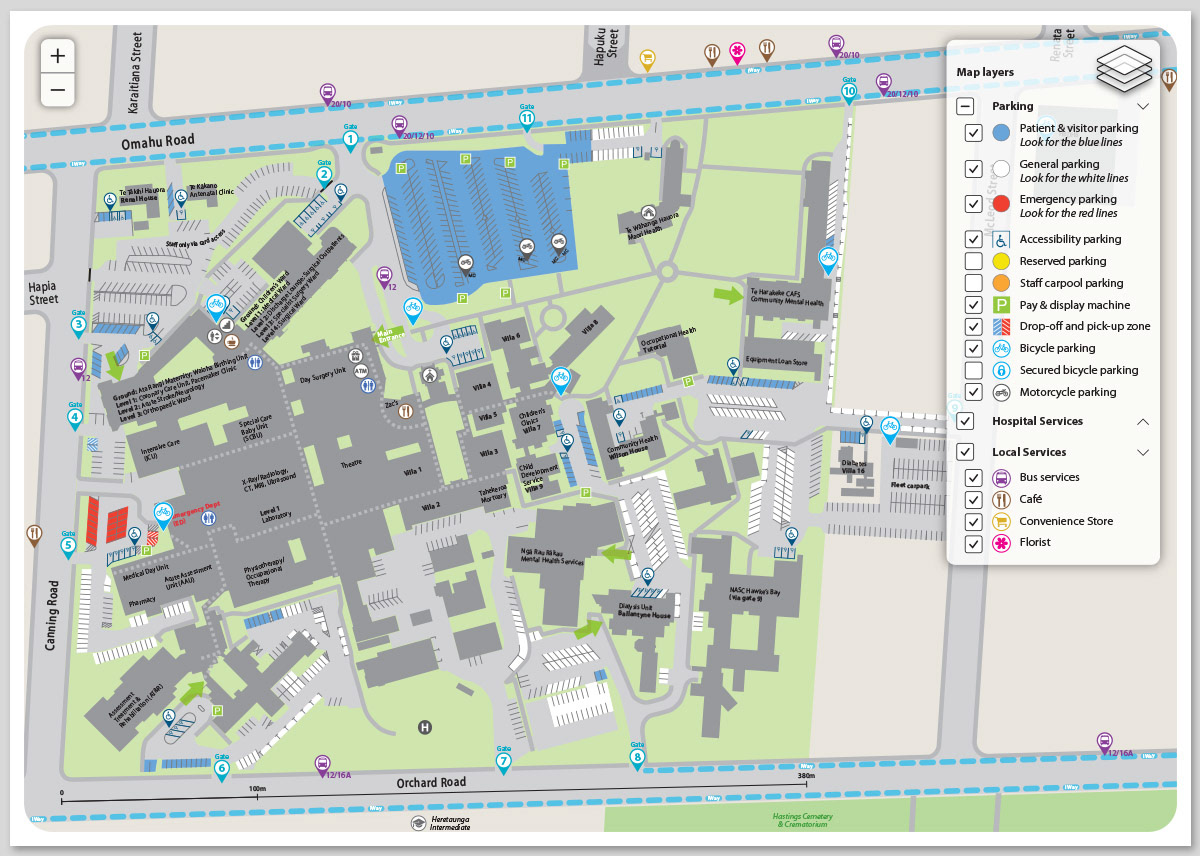Screen dimensions: 1200x856
Task: Click the Heretaunga Intermediate label at bottom
Action: (448, 823)
